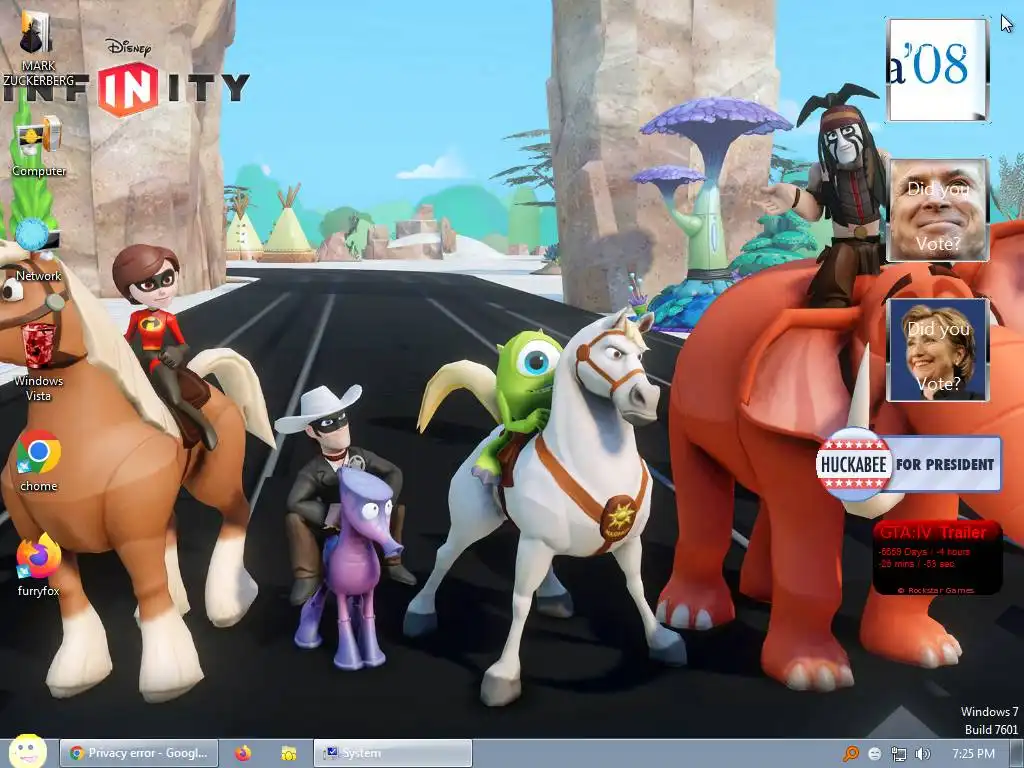Click the GTA:IV Trailer countdown gadget

[937, 557]
